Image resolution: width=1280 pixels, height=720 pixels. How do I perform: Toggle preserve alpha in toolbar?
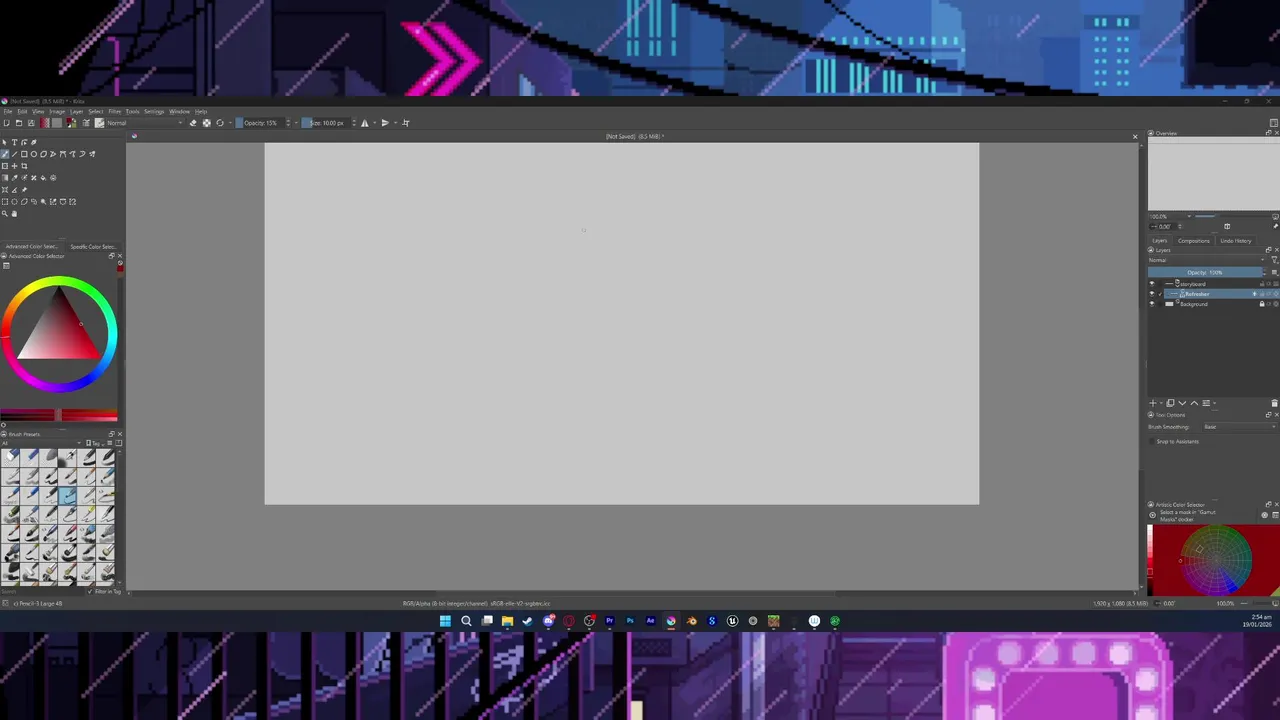pos(207,123)
